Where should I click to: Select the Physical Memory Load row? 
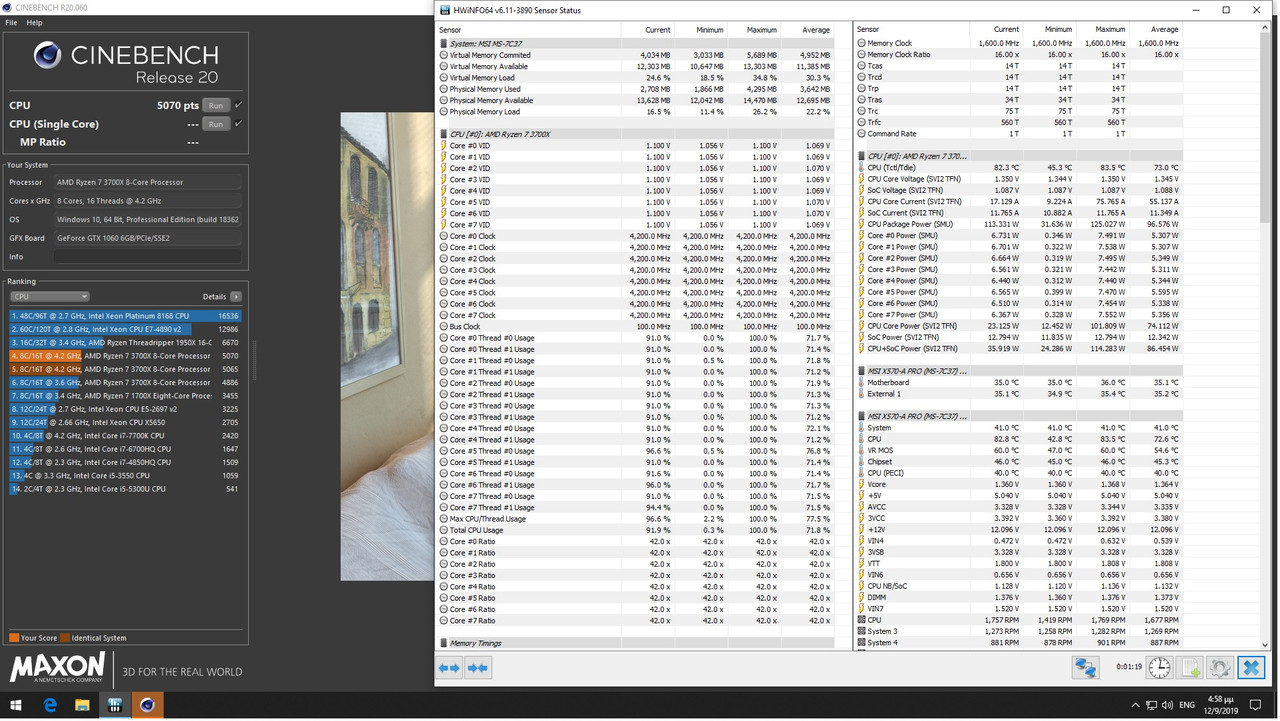tap(635, 112)
